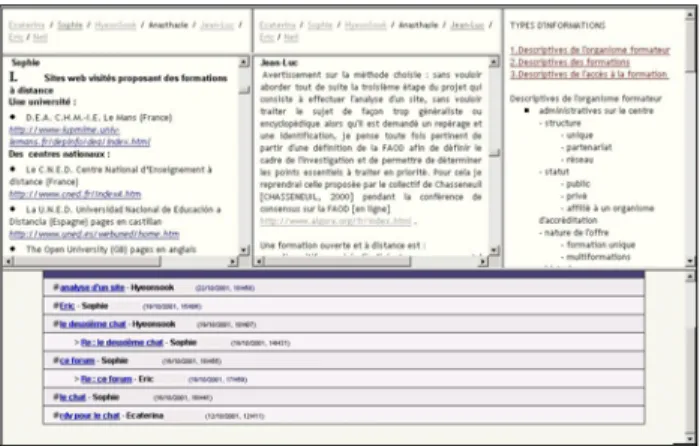Click left arrow of Jean-Luc frame horizontal scrollbar
700x446 pixels.
(259, 261)
